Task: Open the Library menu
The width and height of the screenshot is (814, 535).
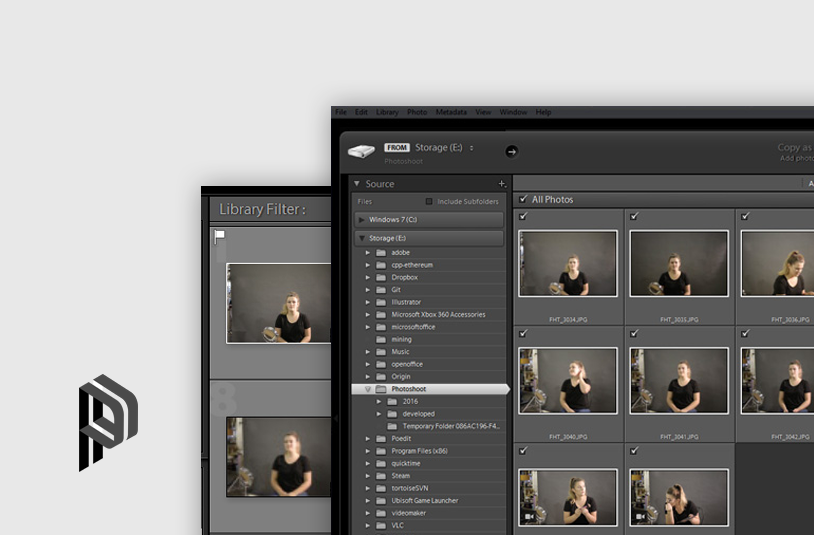Action: click(x=387, y=112)
